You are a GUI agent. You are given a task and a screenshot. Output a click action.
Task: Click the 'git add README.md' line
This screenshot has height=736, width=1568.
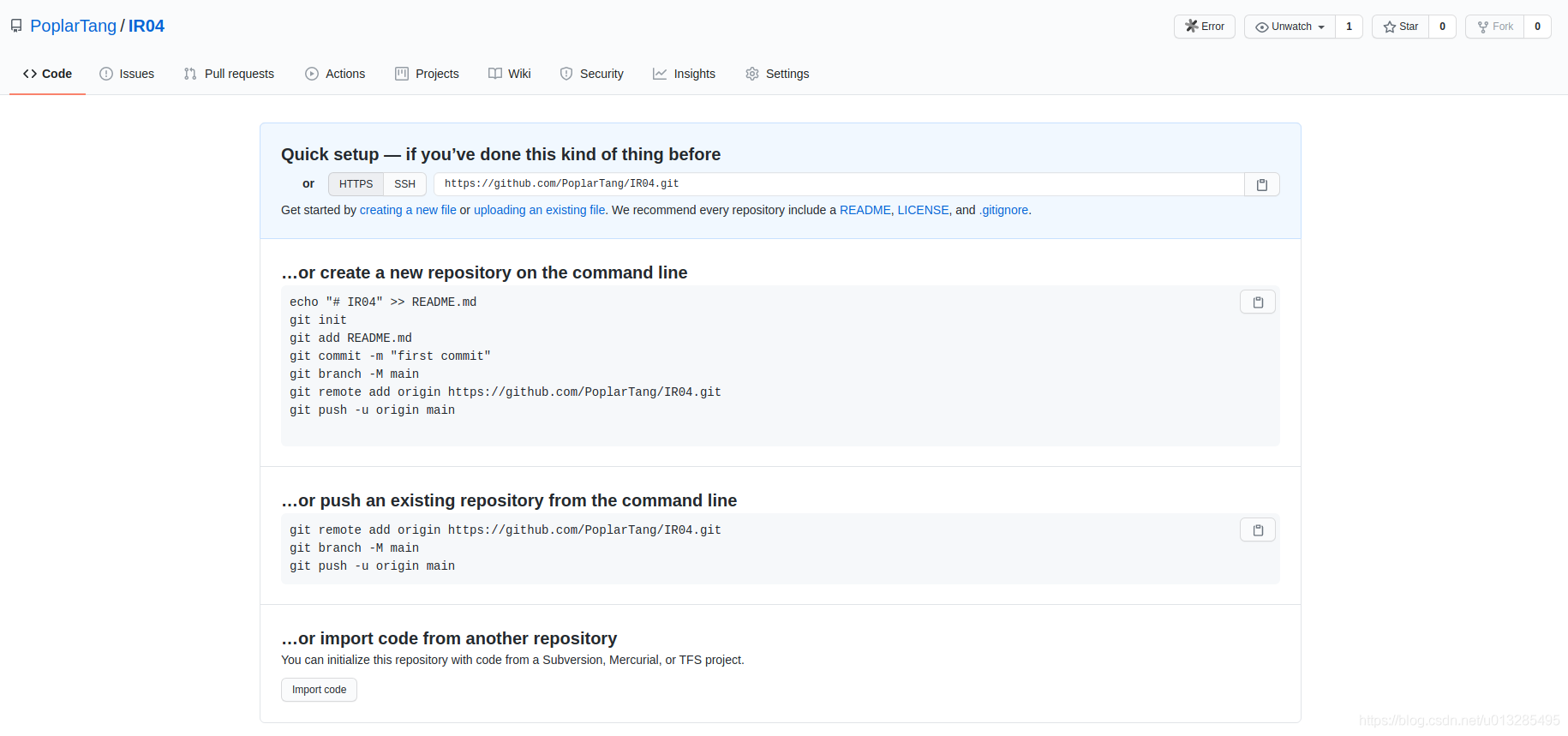click(x=350, y=338)
